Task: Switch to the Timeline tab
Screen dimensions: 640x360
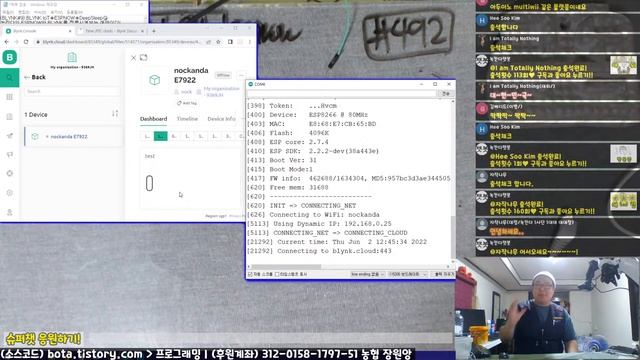Action: point(187,119)
